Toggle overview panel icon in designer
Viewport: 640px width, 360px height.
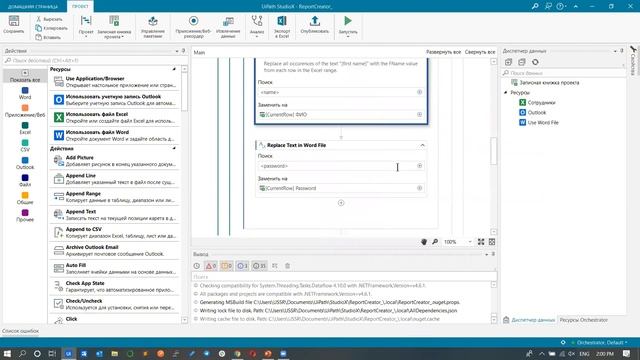(492, 242)
